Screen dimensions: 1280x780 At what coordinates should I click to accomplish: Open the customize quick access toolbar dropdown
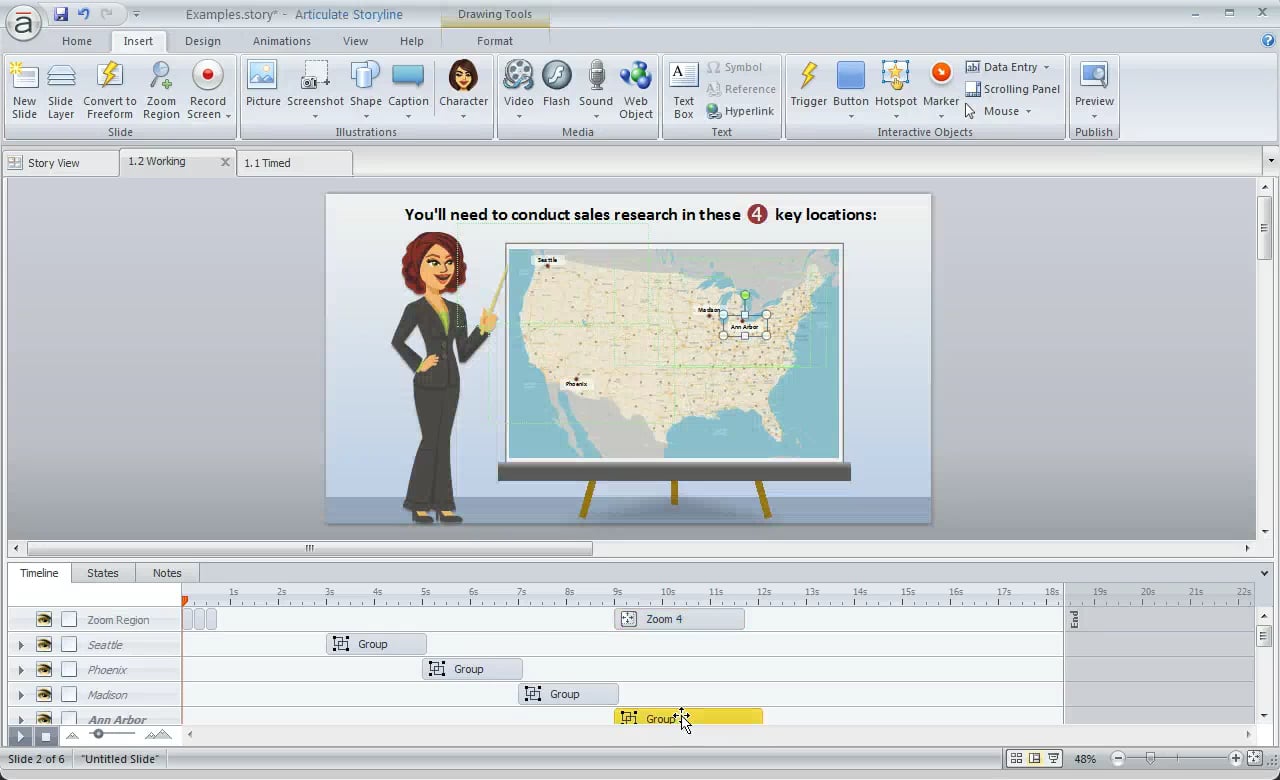click(x=136, y=14)
